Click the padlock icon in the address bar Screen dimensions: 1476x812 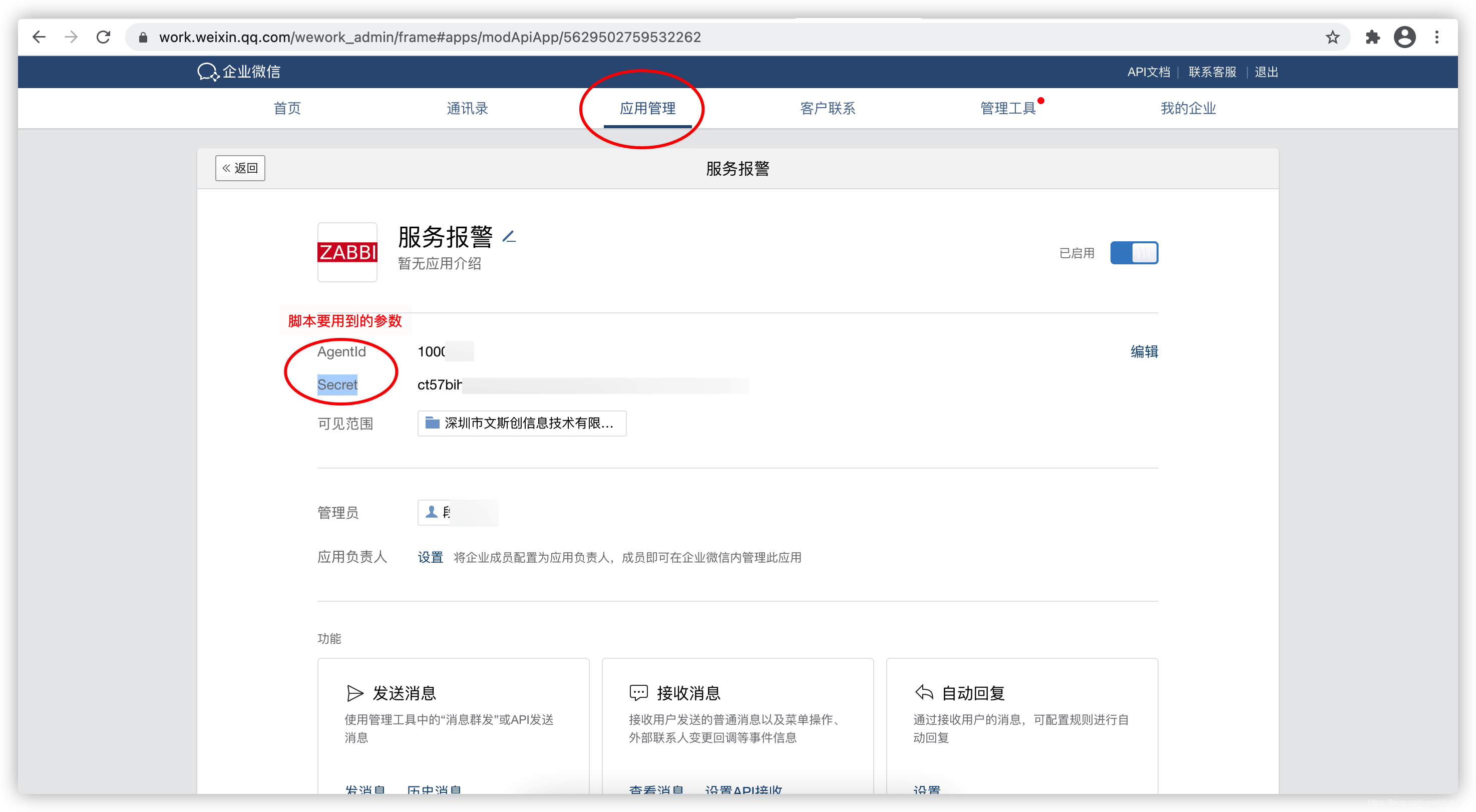(x=143, y=37)
